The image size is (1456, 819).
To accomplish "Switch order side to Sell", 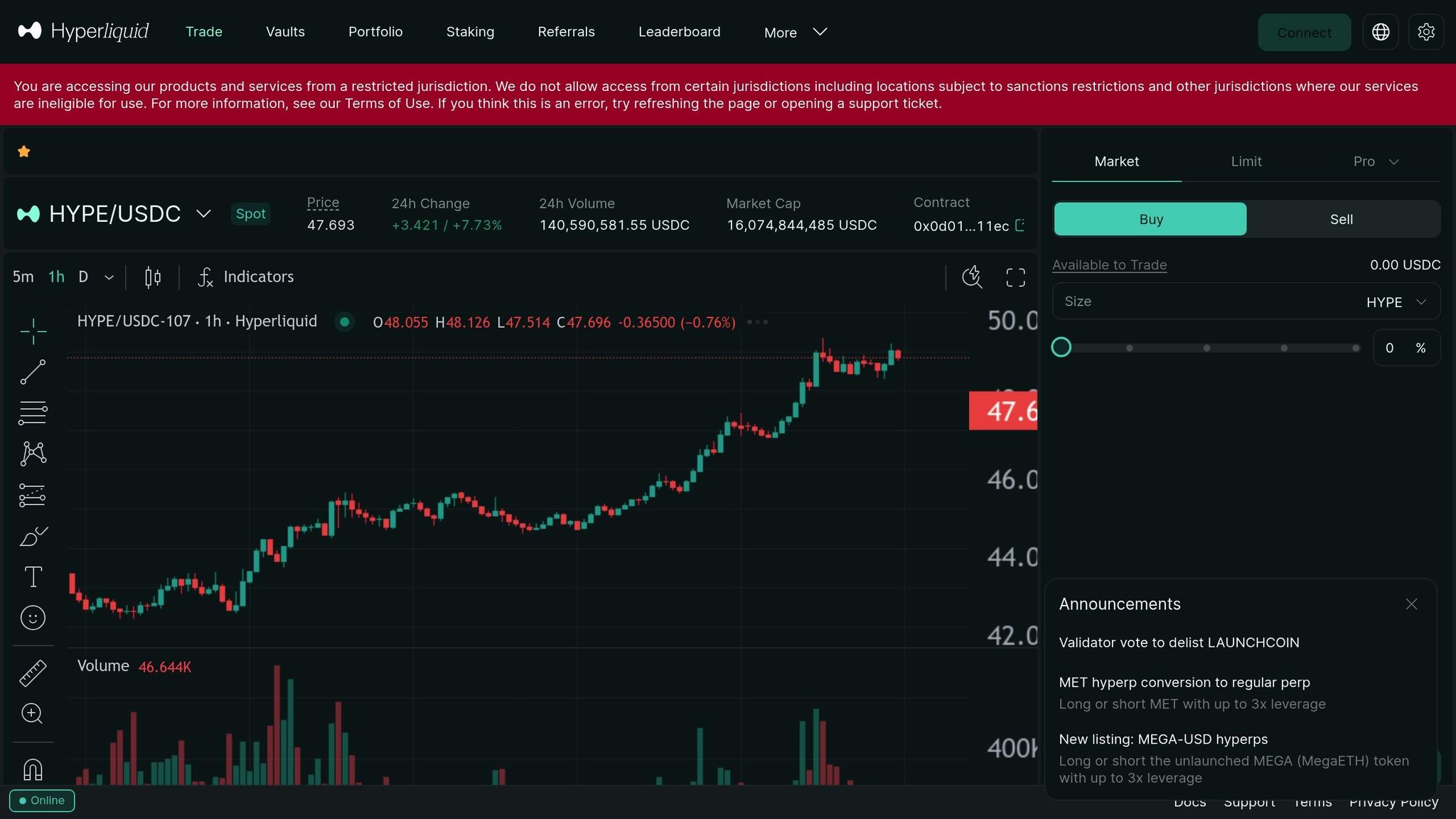I will pyautogui.click(x=1341, y=219).
